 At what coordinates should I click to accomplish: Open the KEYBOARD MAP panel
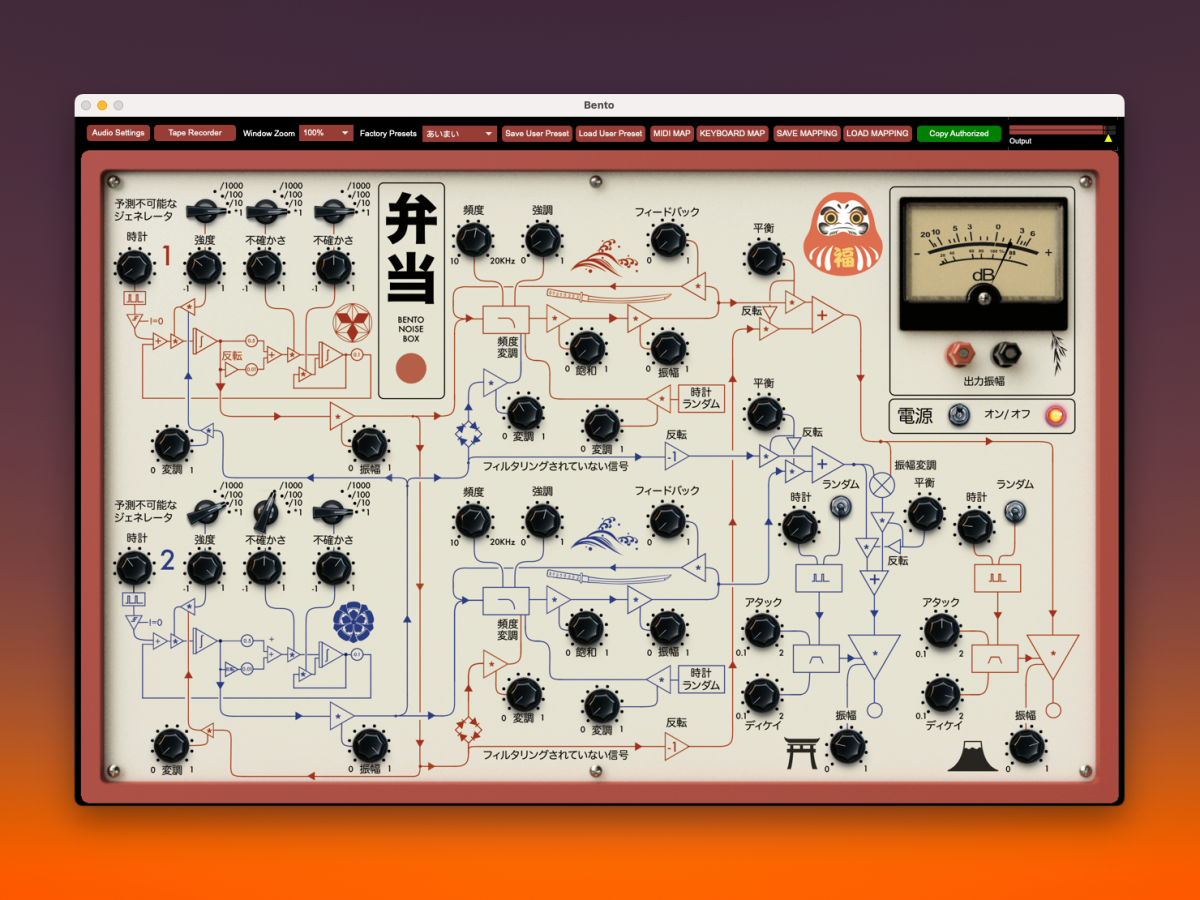click(x=732, y=133)
